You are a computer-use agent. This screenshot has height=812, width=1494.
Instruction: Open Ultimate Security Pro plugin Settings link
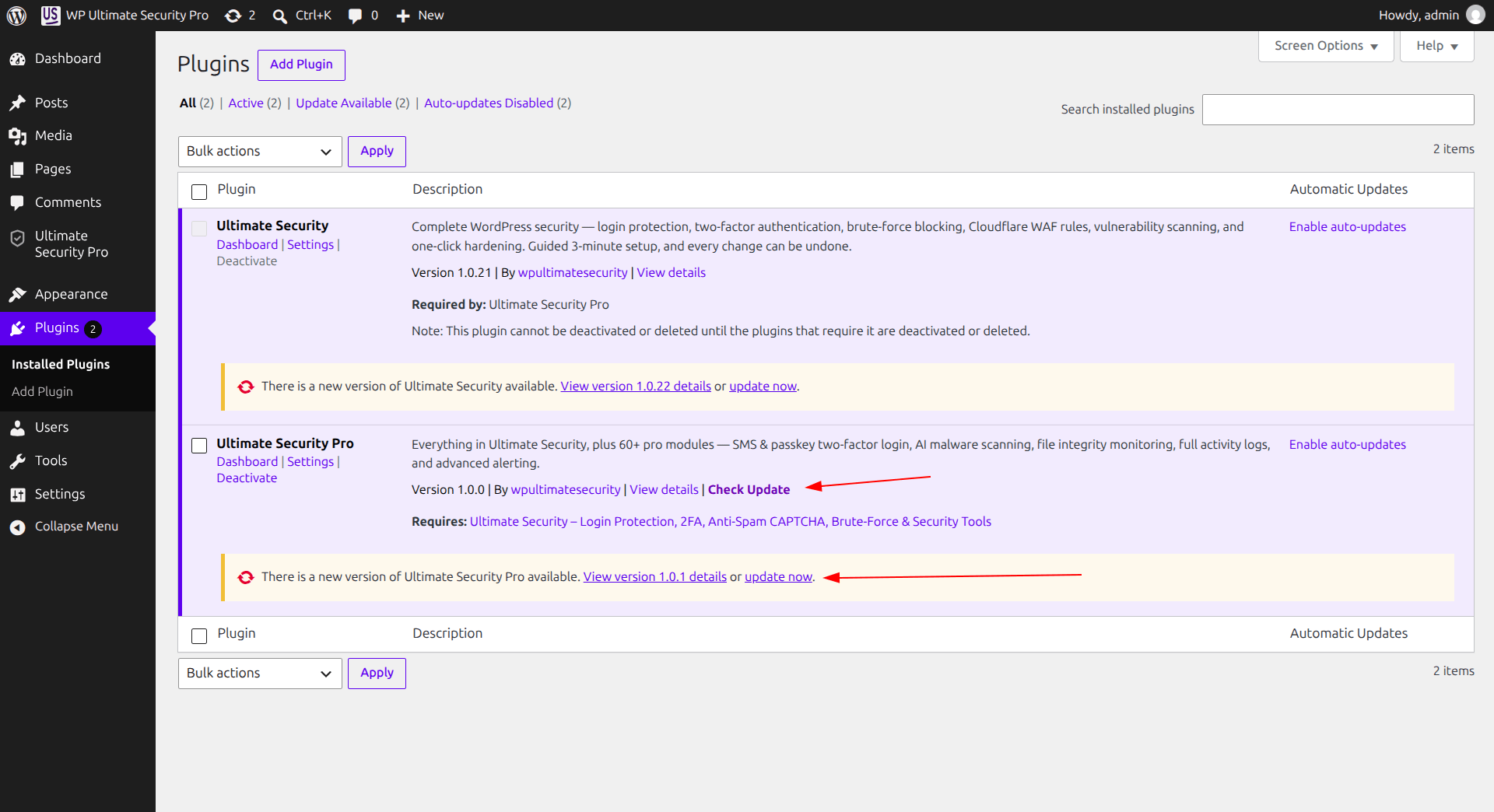(310, 461)
